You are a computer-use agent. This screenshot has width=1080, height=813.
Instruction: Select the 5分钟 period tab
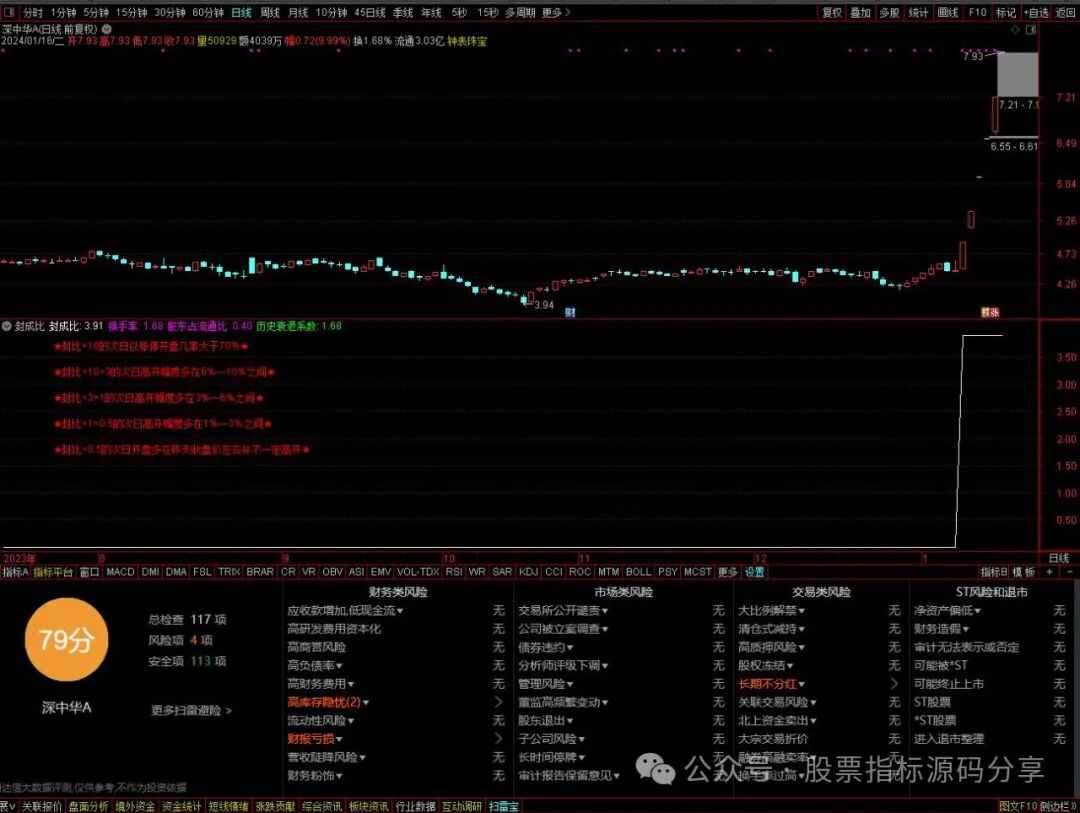pyautogui.click(x=96, y=12)
